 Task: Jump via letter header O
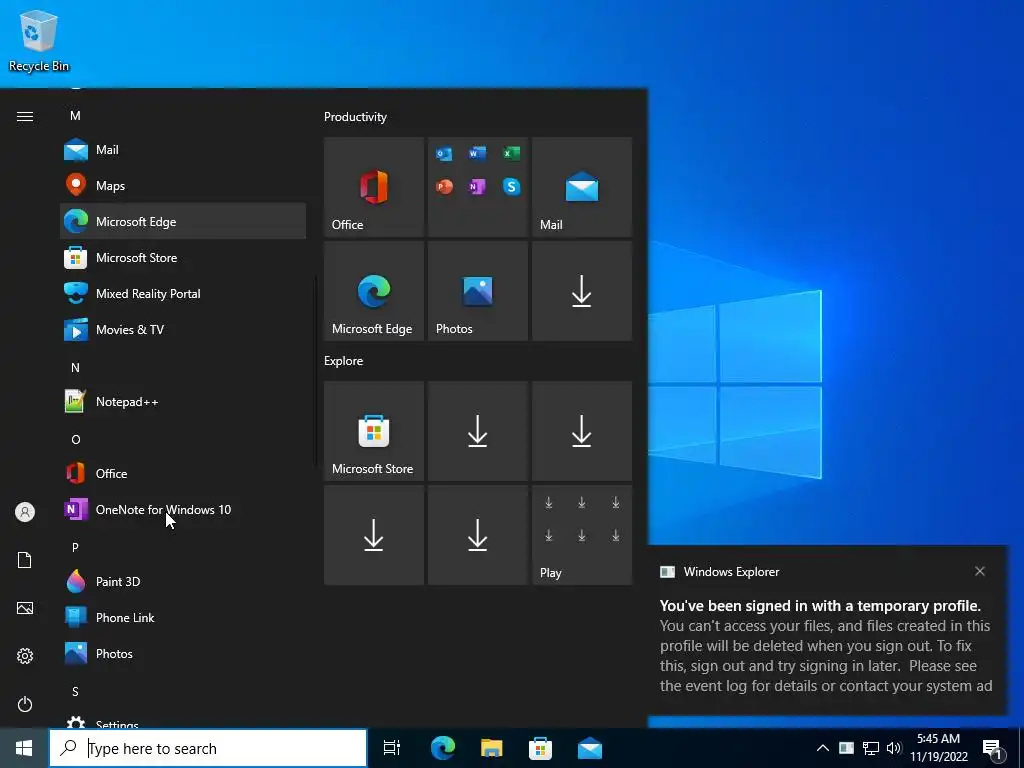click(75, 440)
